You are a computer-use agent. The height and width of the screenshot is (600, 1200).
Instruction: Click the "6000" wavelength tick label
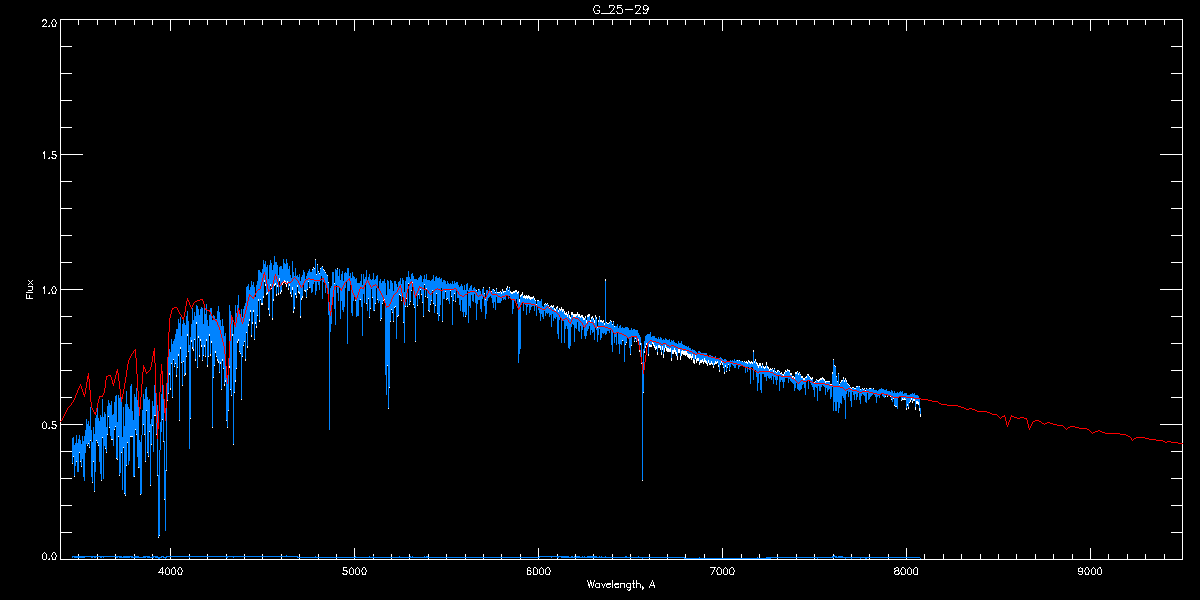(538, 572)
